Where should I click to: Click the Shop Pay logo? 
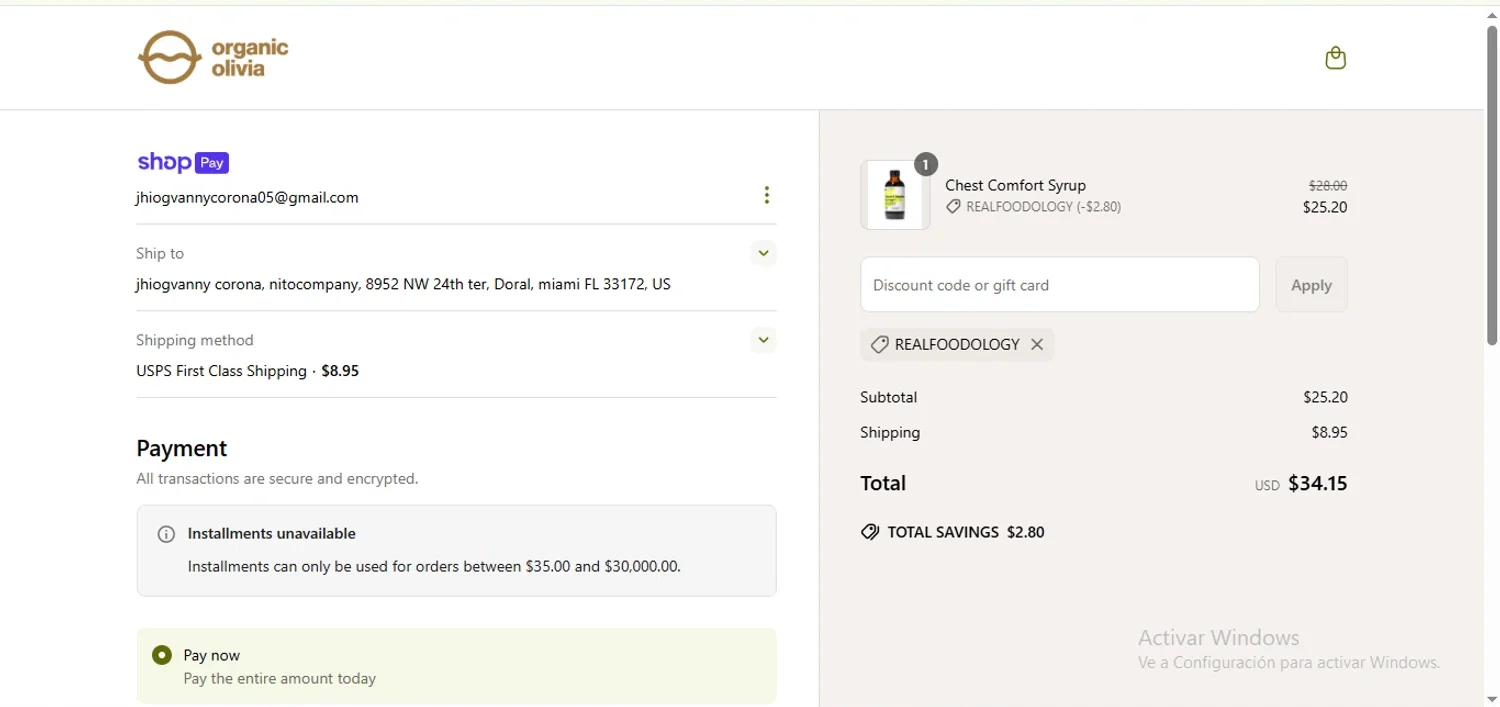[x=183, y=162]
